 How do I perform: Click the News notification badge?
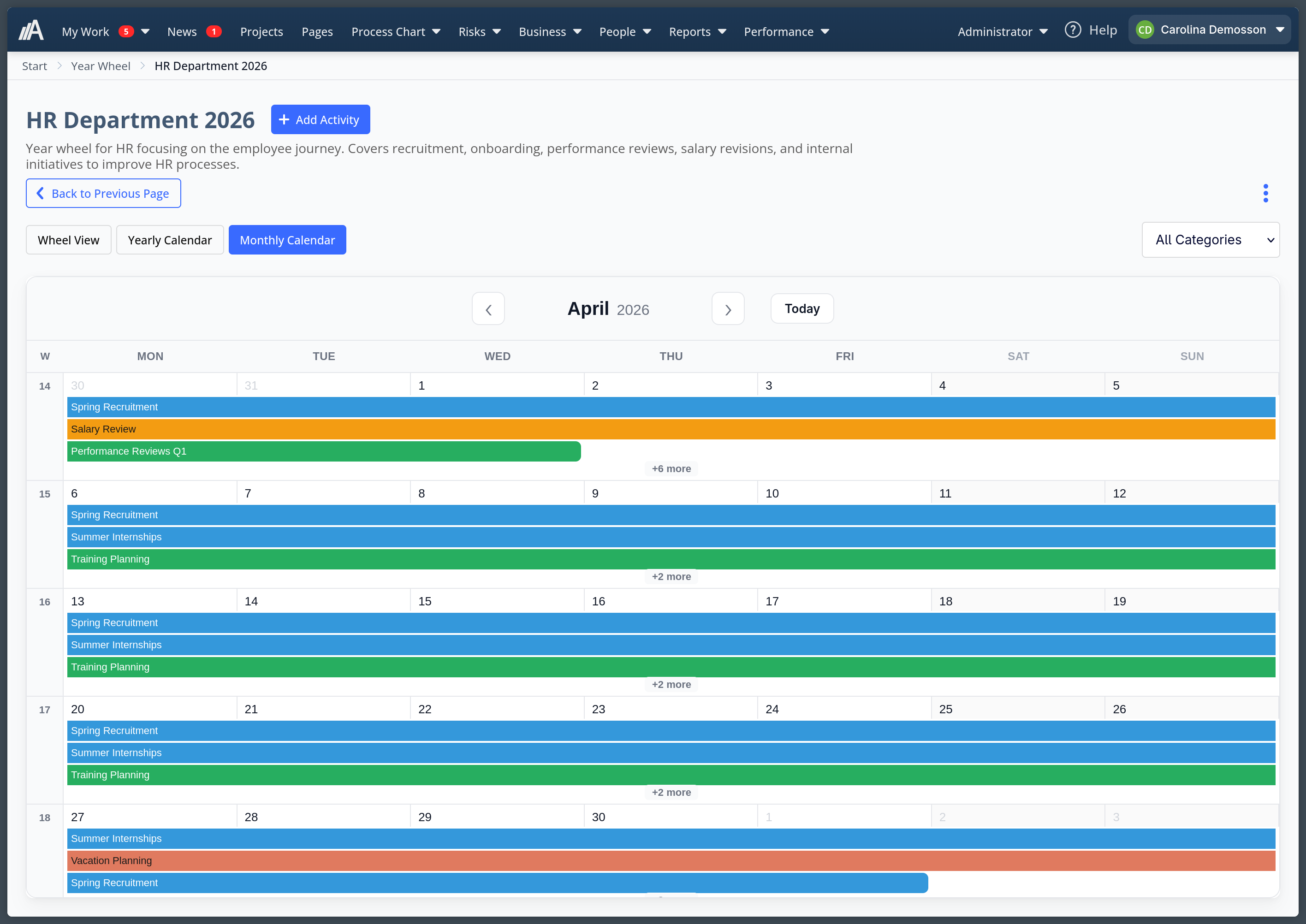214,31
